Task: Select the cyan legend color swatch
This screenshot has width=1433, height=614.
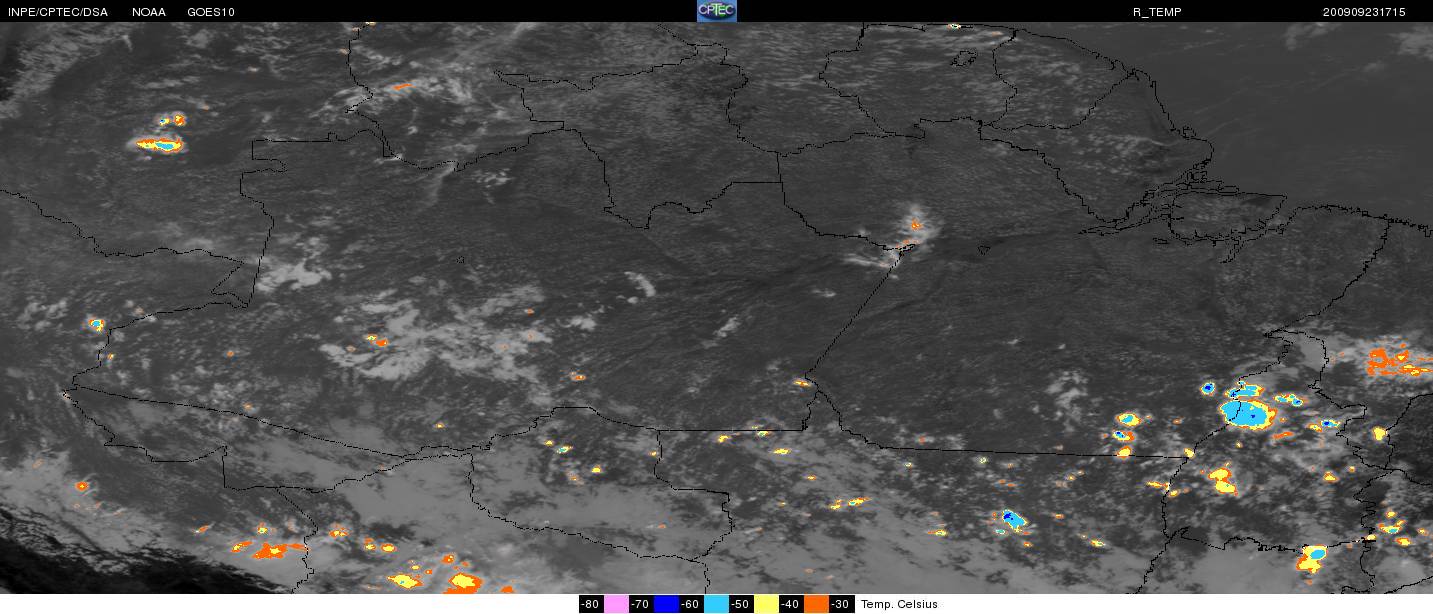Action: (716, 604)
